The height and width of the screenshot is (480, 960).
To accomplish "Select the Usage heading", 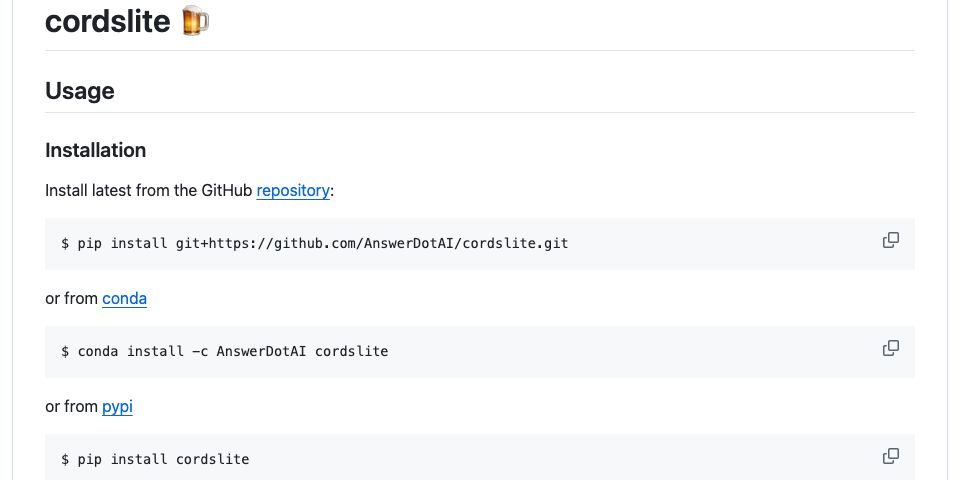I will point(80,91).
